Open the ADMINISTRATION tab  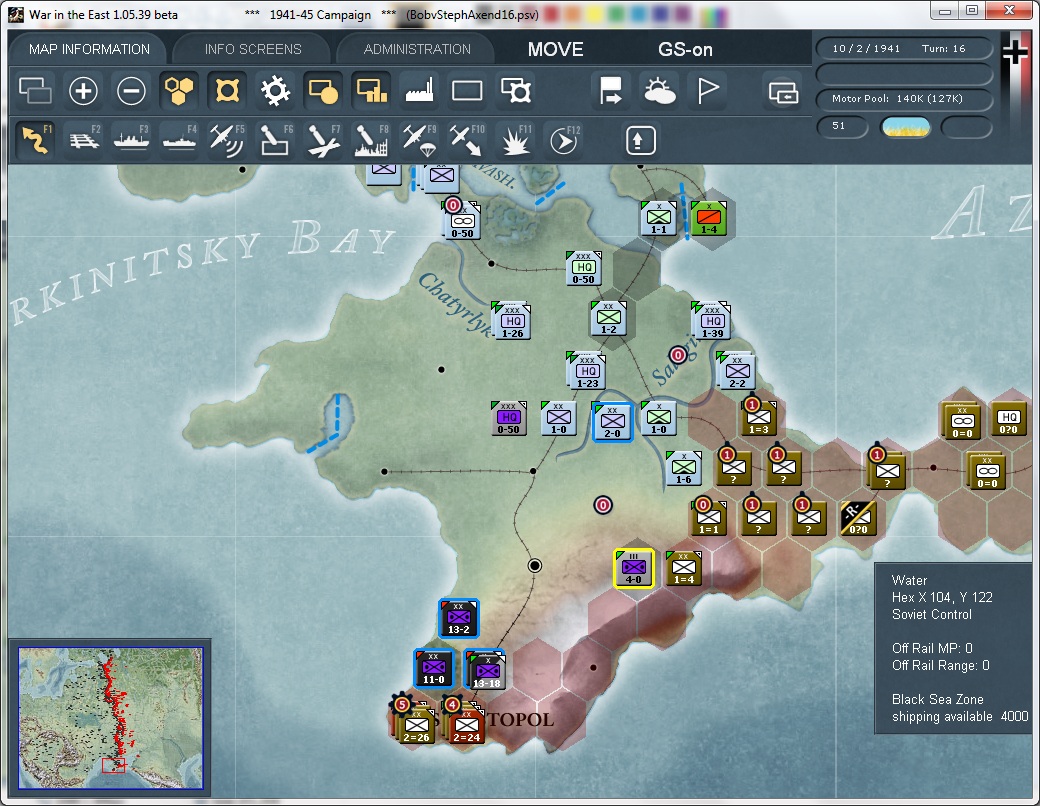point(417,49)
